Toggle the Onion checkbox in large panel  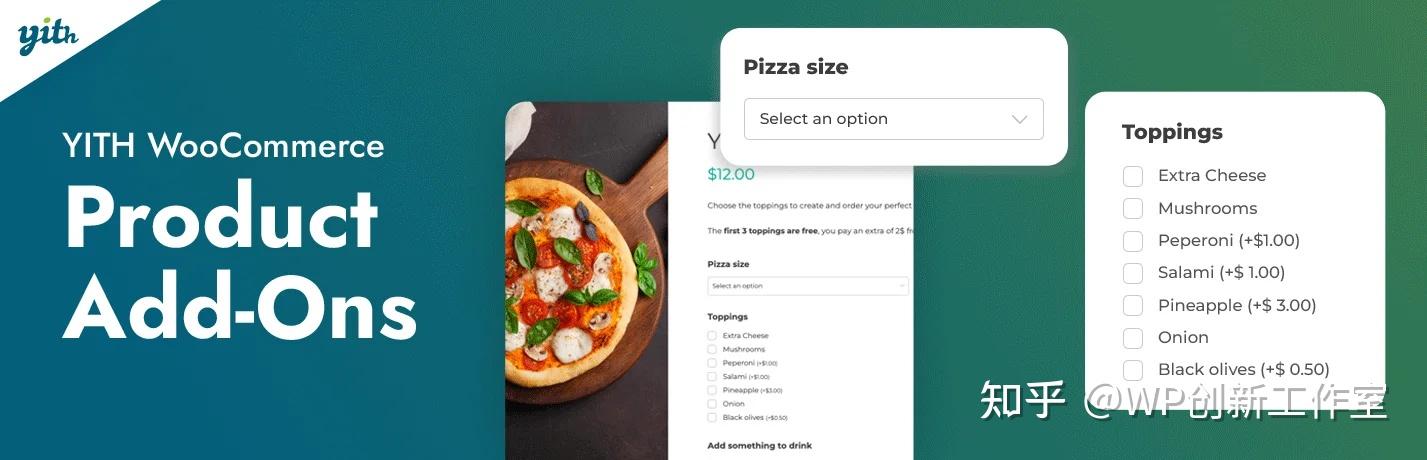1133,337
